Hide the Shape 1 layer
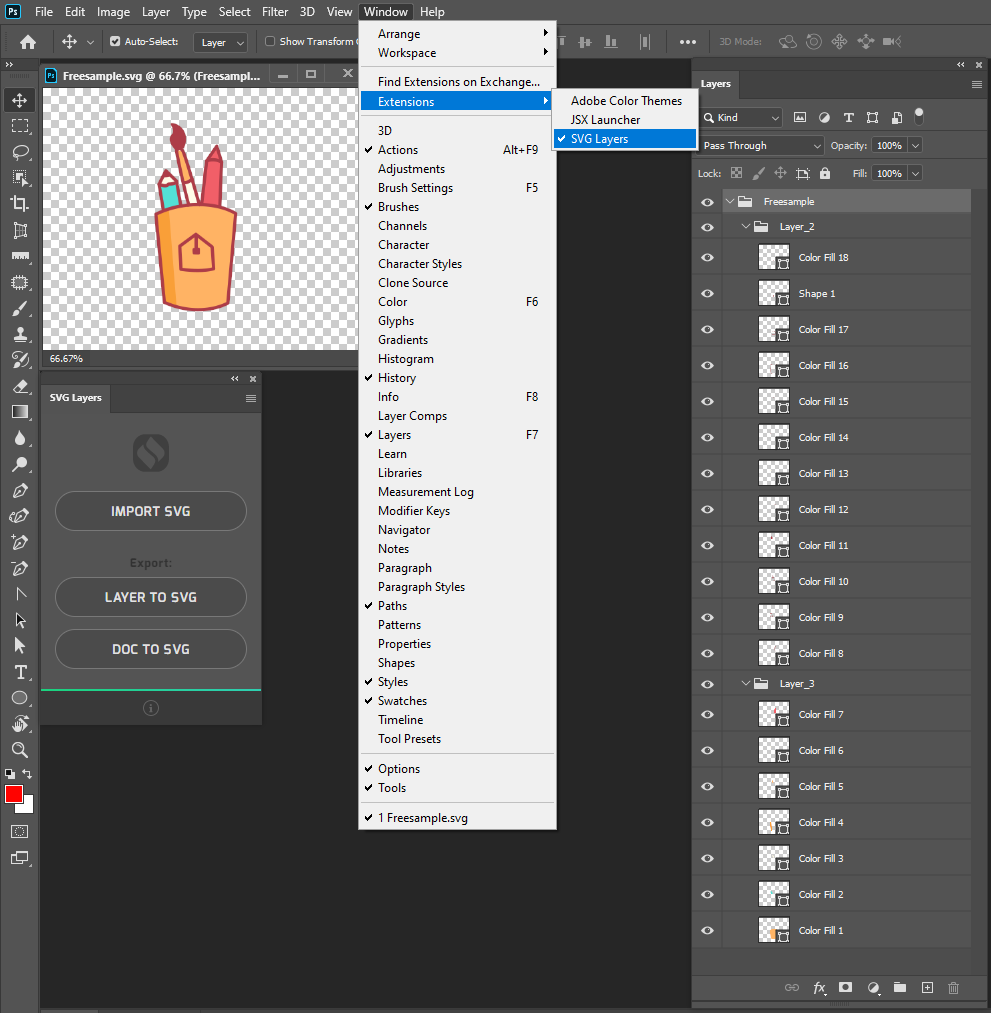This screenshot has height=1013, width=991. coord(707,293)
